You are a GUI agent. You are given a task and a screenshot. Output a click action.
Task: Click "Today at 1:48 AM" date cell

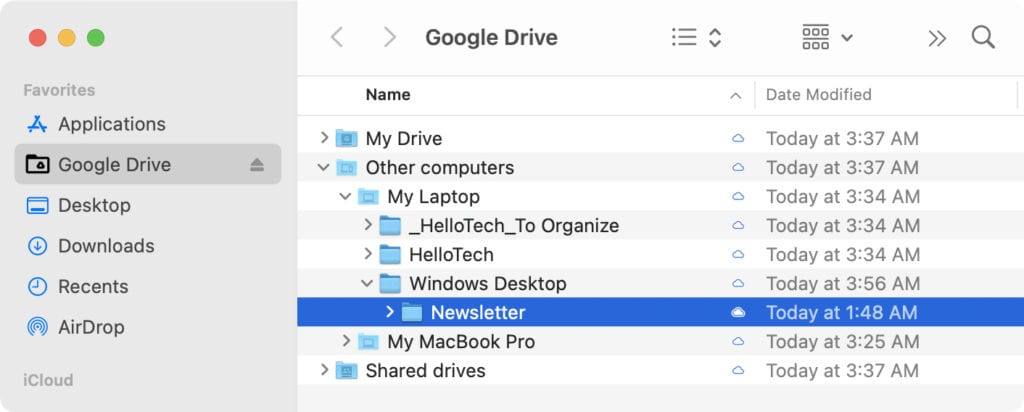(842, 312)
